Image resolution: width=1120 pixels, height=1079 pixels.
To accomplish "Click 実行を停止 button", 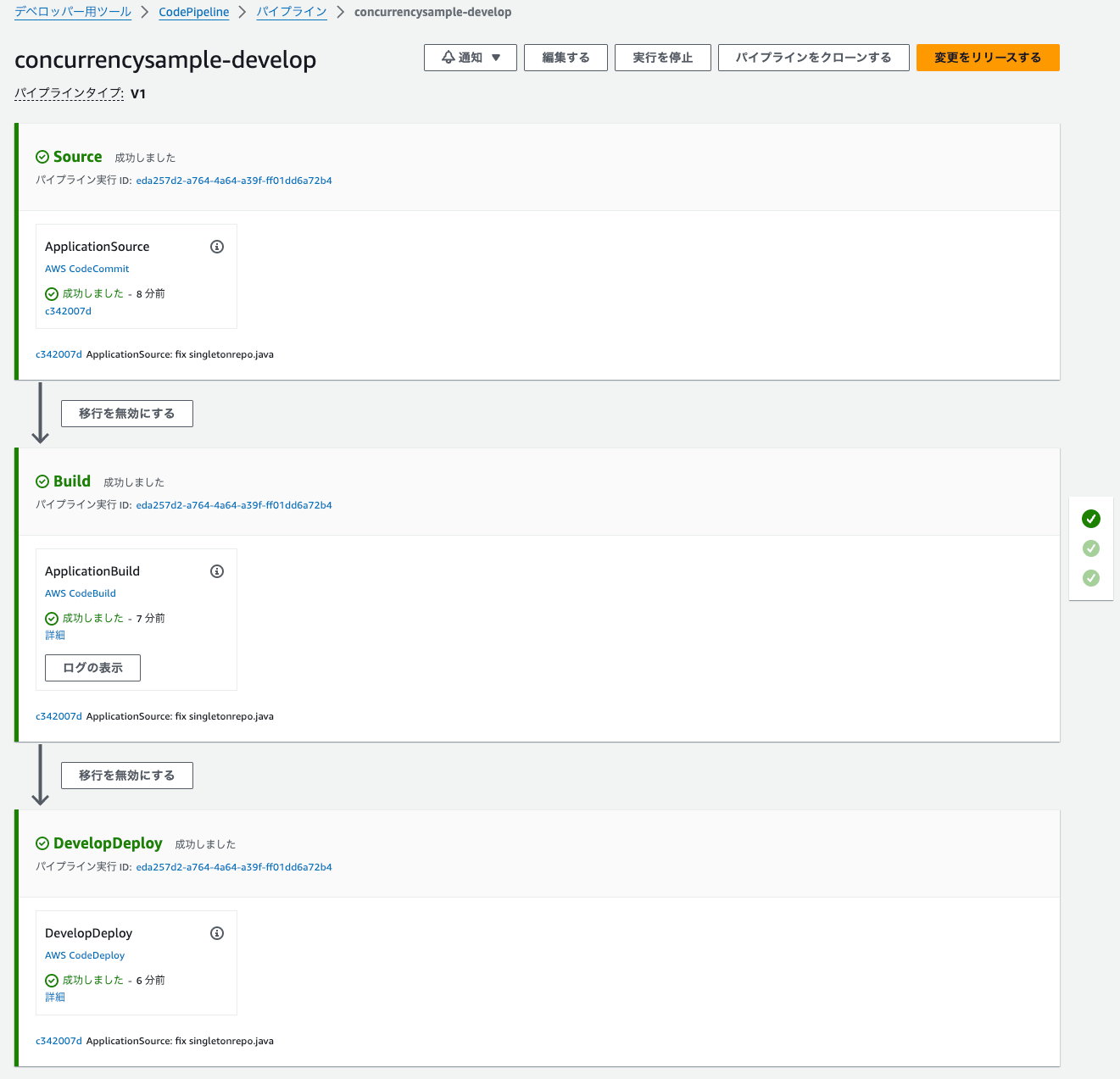I will point(663,58).
